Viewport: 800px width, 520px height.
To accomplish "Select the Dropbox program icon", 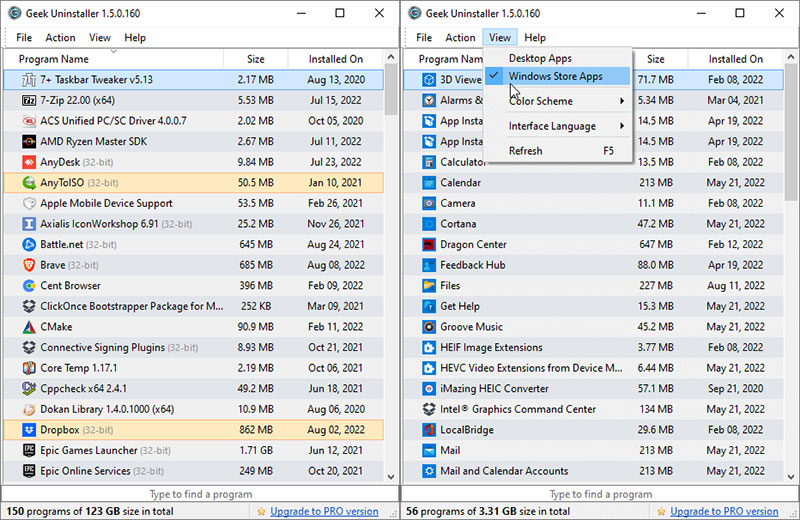I will coord(29,430).
